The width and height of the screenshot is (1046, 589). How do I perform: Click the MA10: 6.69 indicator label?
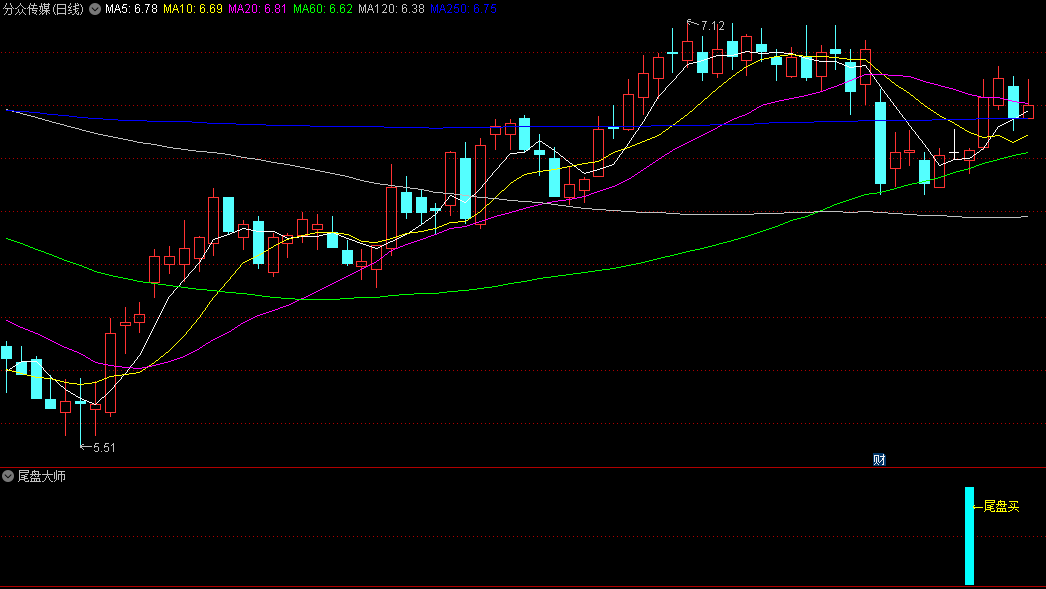pyautogui.click(x=193, y=9)
